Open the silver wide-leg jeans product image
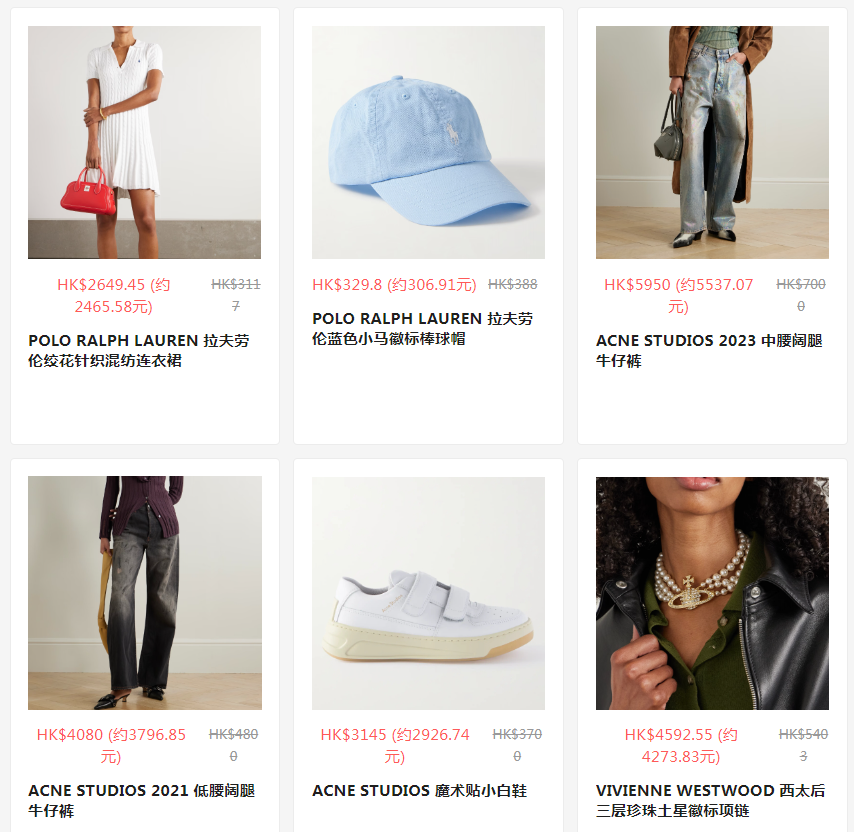 pyautogui.click(x=712, y=142)
